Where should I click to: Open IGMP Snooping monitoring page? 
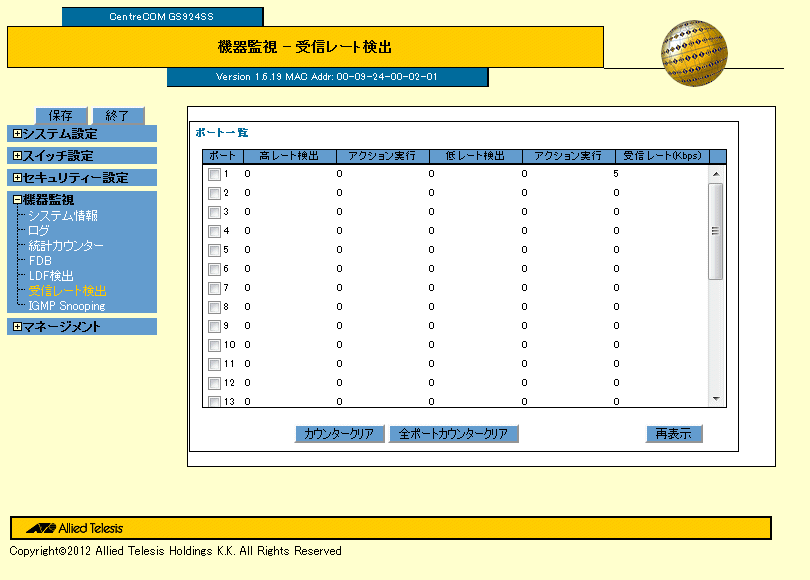point(67,306)
